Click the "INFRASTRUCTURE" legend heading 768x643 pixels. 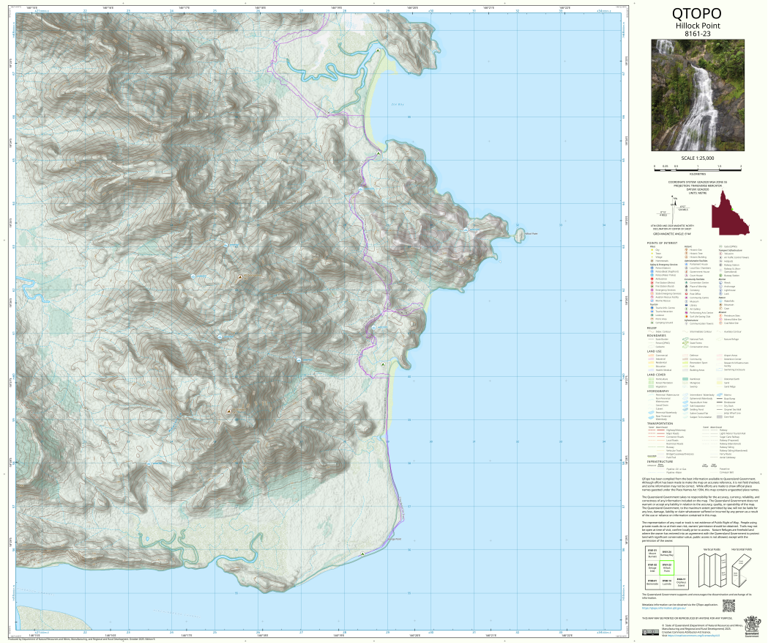[660, 461]
